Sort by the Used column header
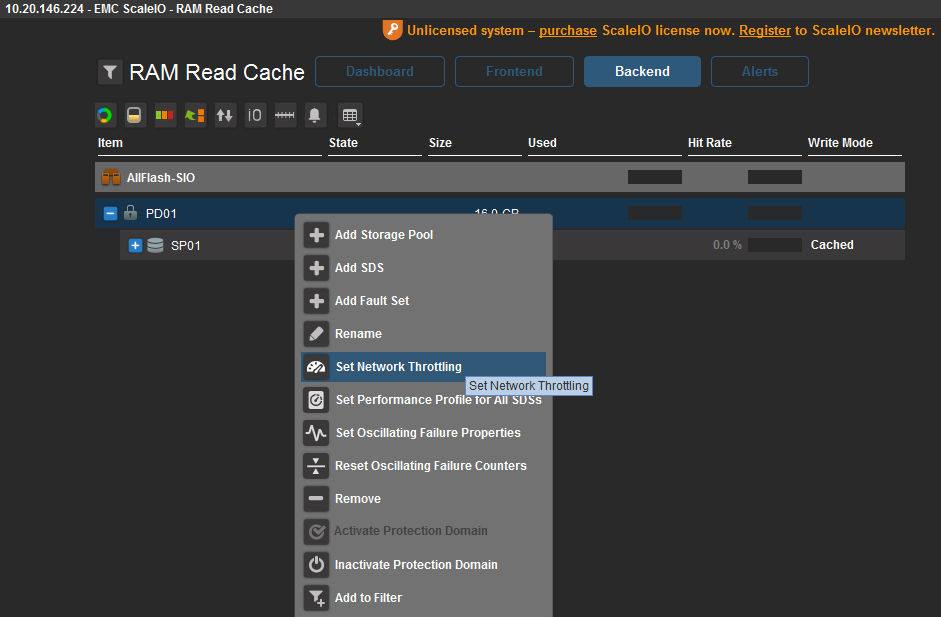 pyautogui.click(x=543, y=143)
